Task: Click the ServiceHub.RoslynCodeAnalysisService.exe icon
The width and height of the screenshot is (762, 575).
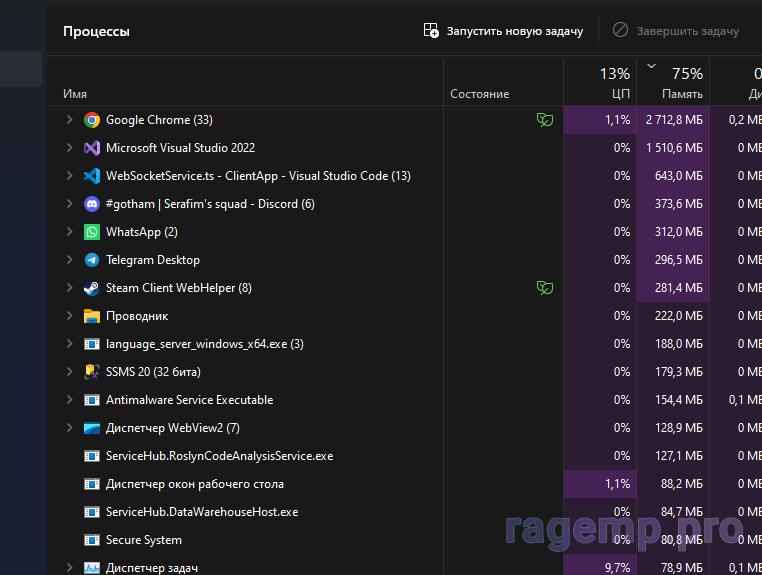Action: [x=92, y=456]
